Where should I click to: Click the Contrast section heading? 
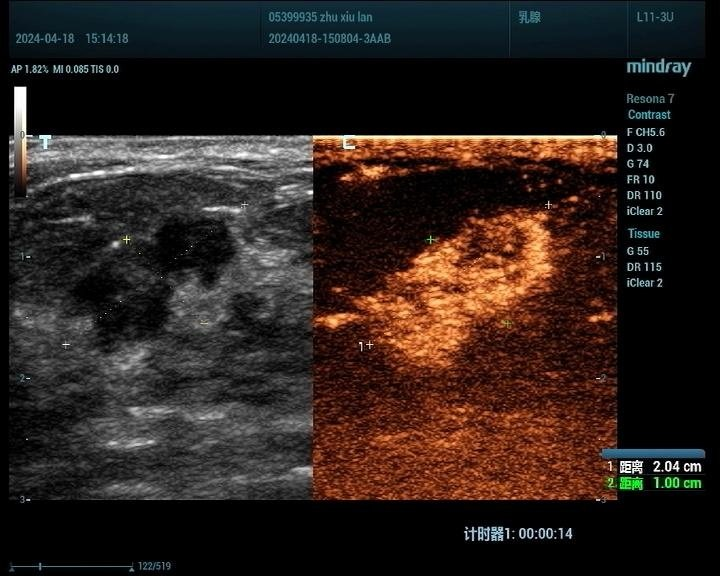coord(649,115)
